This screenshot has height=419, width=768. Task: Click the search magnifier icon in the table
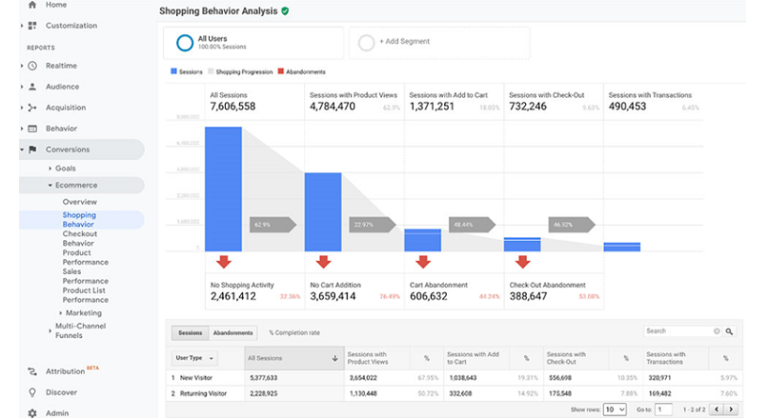(729, 331)
